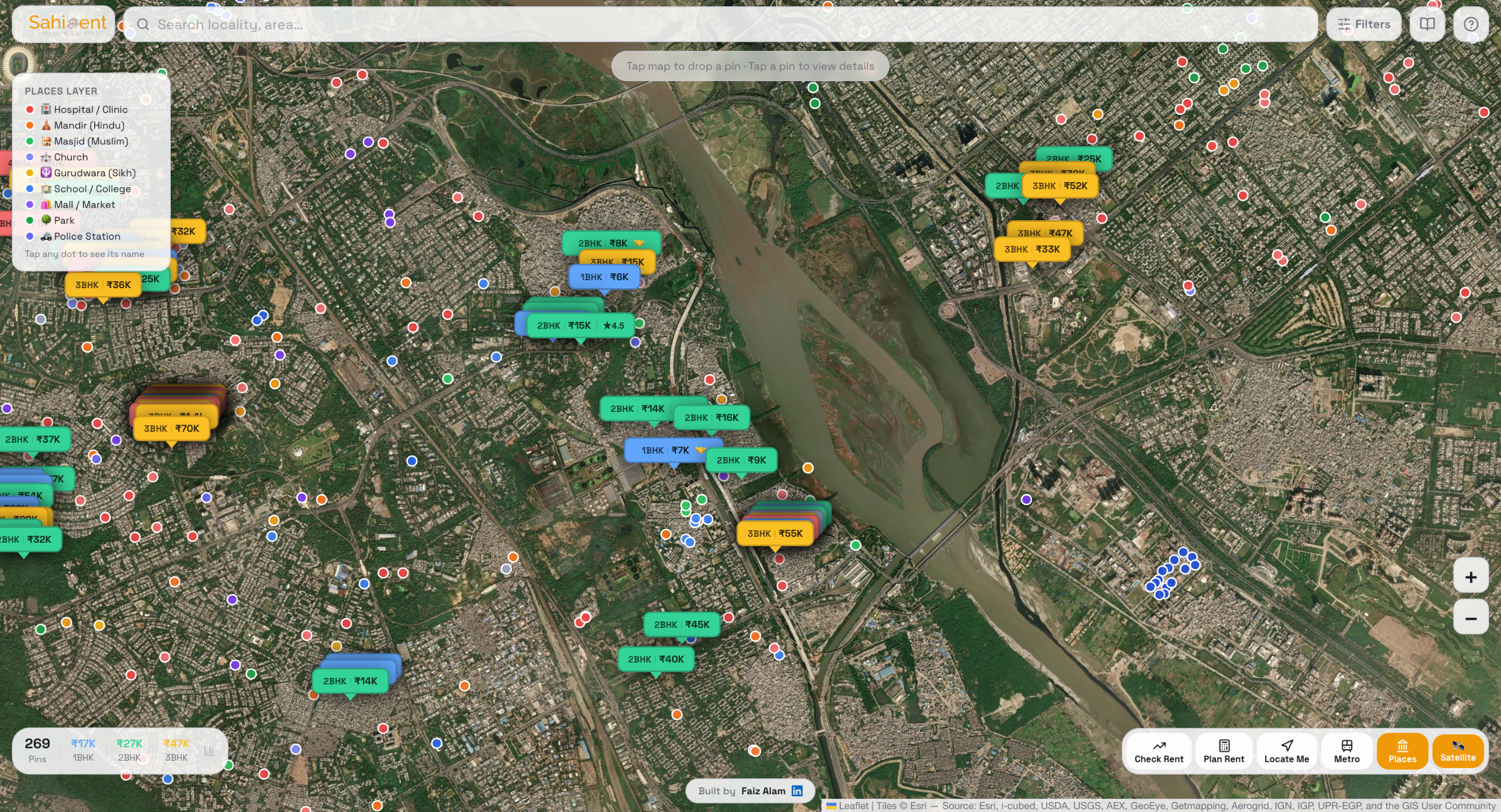Open the Plan Rent calculator
Viewport: 1501px width, 812px height.
(x=1223, y=751)
